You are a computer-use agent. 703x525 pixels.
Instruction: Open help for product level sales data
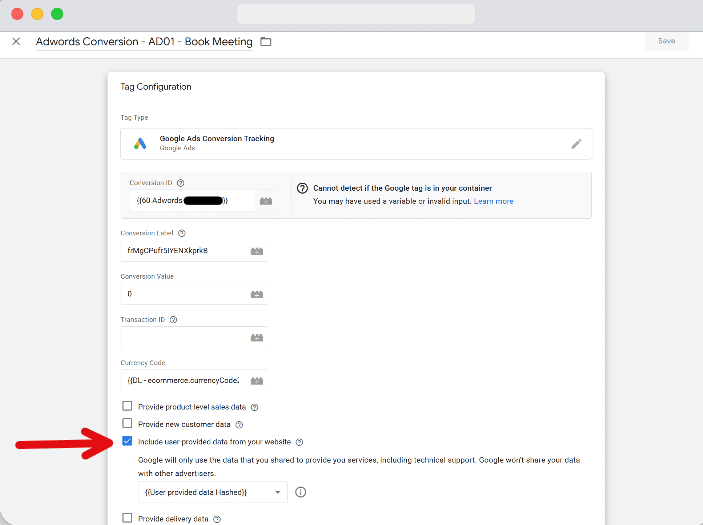point(254,407)
